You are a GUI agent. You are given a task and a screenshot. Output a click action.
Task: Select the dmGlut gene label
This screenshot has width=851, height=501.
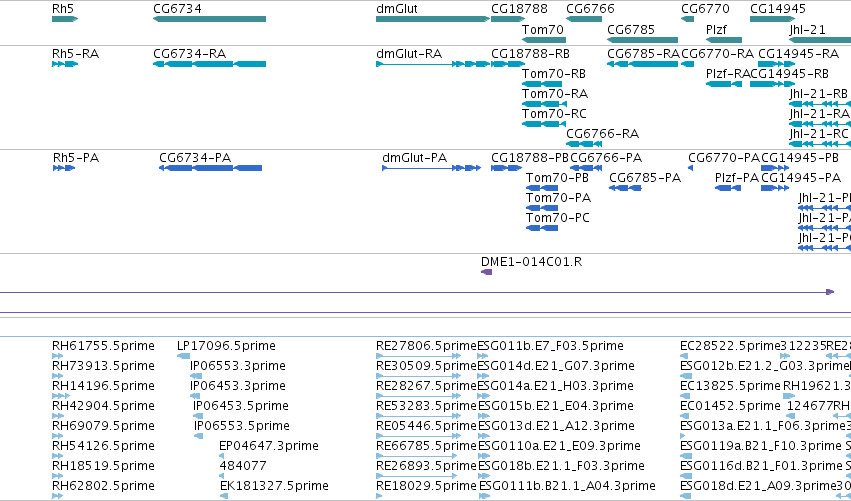click(397, 9)
